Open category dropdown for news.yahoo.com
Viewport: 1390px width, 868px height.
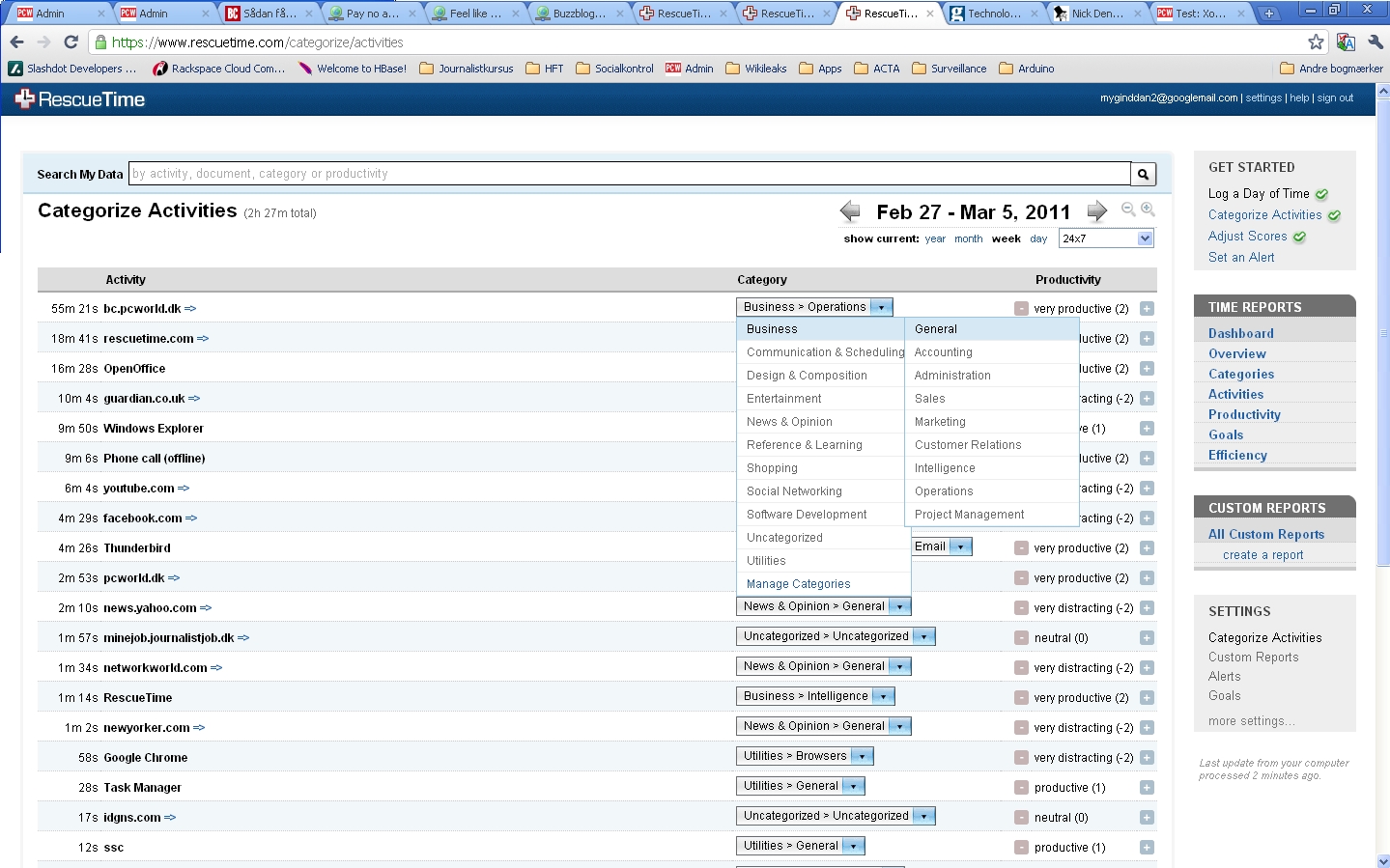pos(899,606)
